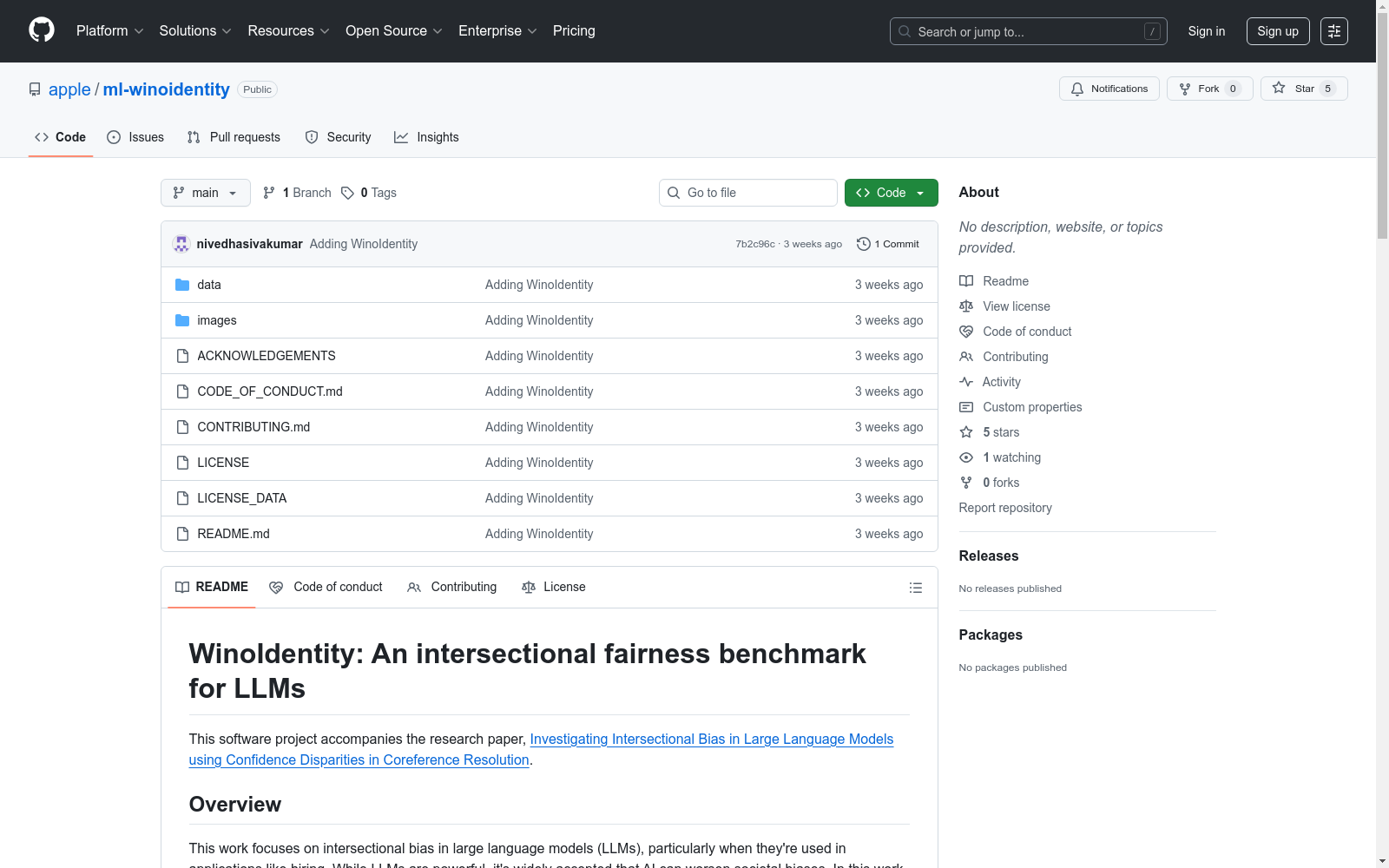
Task: Click the Search or jump to field
Action: pos(1029,31)
